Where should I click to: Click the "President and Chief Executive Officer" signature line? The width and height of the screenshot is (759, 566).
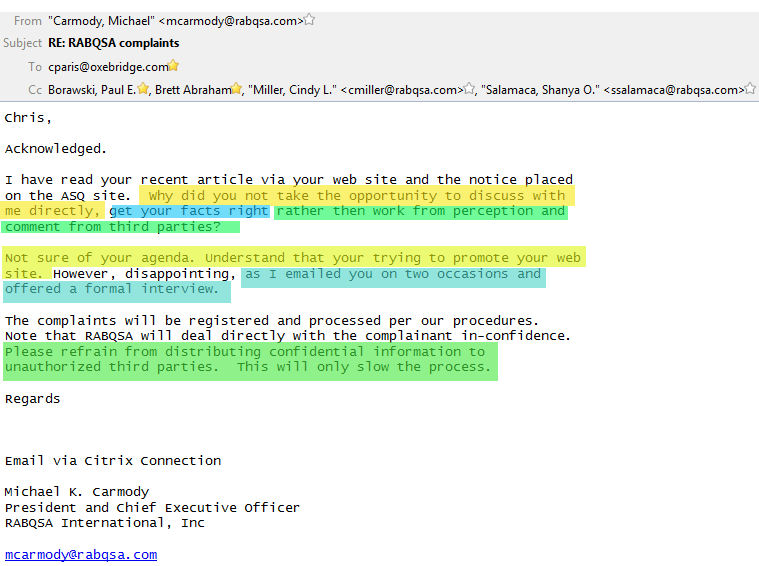[152, 507]
